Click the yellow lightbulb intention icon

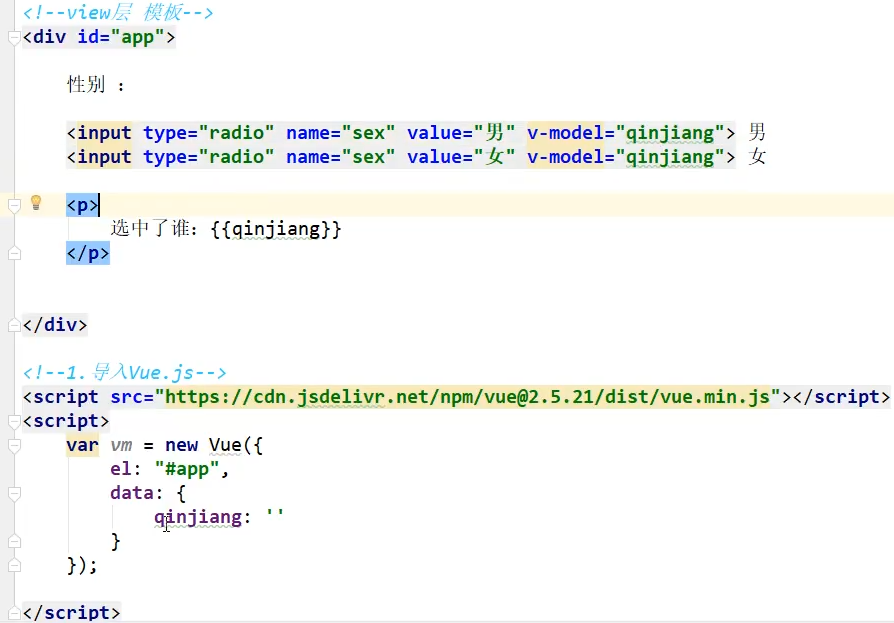tap(36, 202)
